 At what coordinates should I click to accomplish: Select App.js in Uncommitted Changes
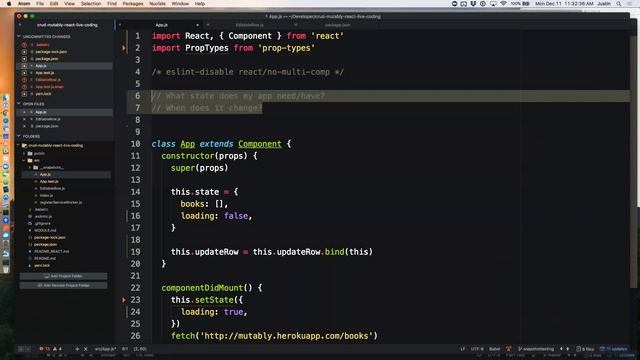41,66
